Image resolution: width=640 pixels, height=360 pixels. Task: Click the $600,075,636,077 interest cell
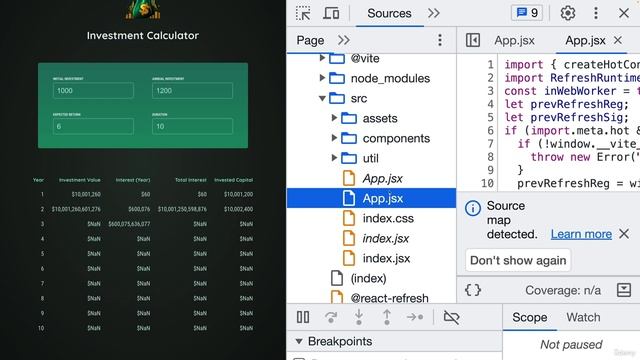tap(129, 224)
